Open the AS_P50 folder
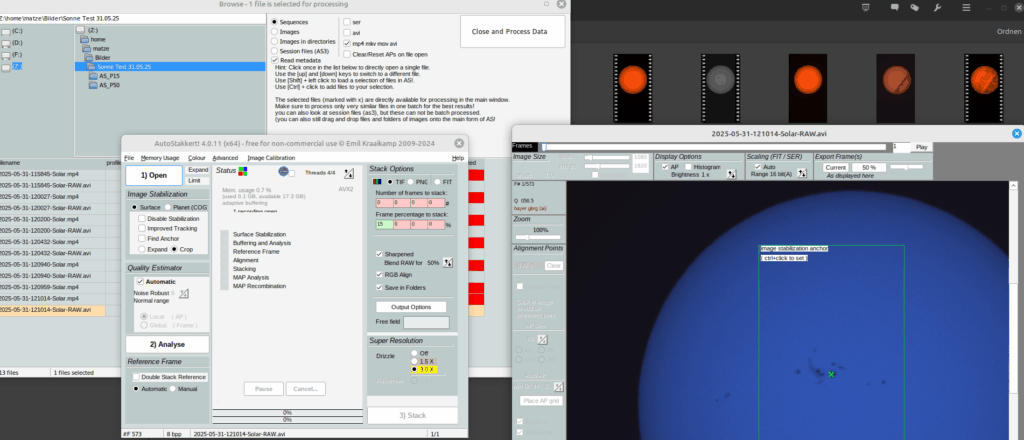1024x440 pixels. click(104, 85)
